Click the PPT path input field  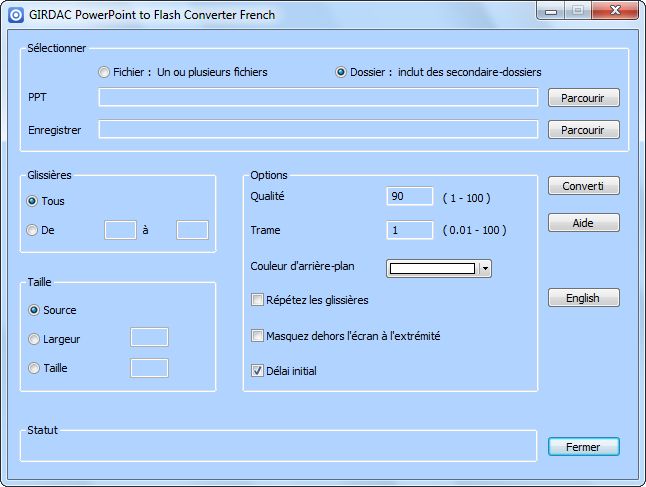click(318, 97)
